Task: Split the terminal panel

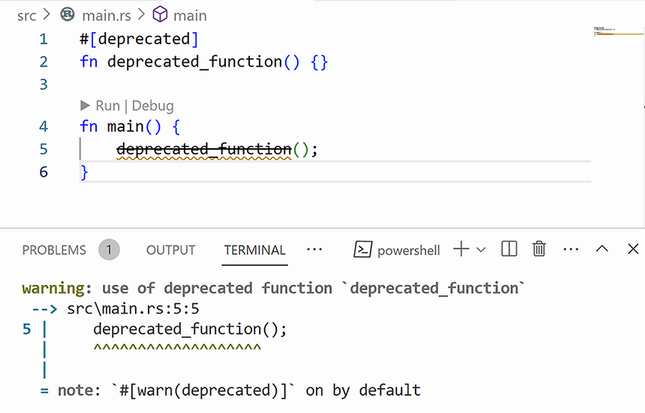Action: [x=509, y=249]
